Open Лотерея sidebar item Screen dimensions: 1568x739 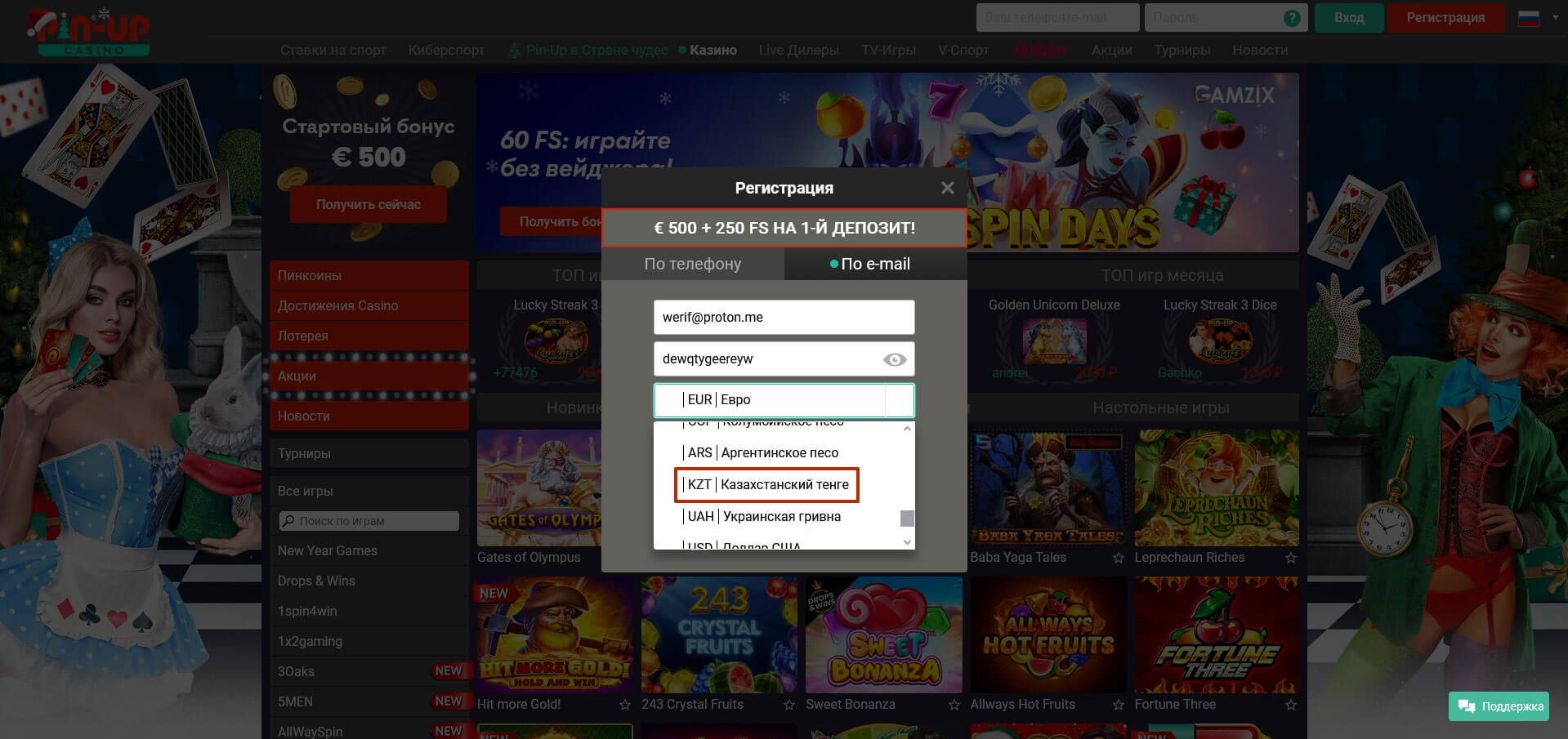coord(369,336)
